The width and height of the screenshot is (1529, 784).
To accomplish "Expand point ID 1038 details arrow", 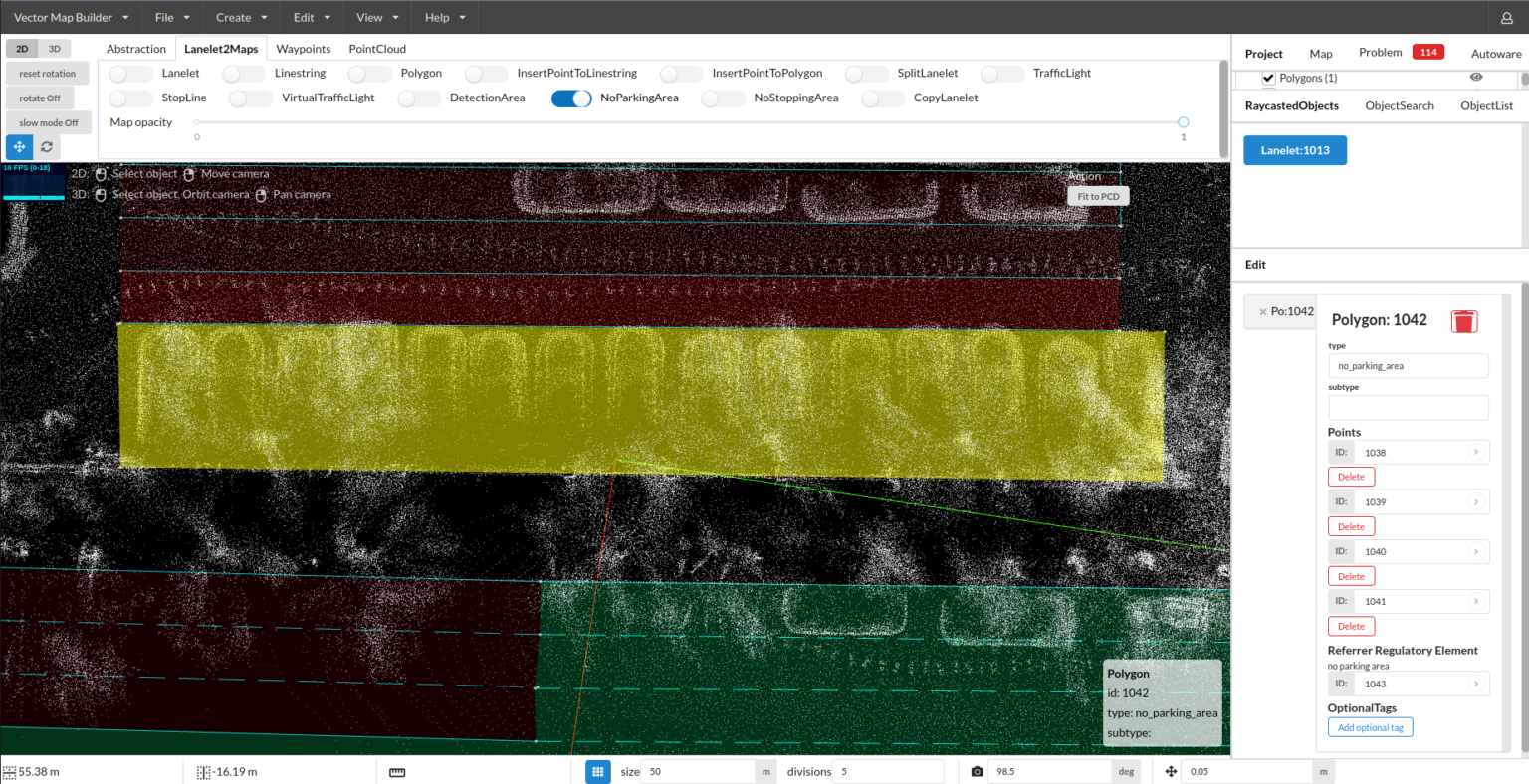I will coord(1476,452).
